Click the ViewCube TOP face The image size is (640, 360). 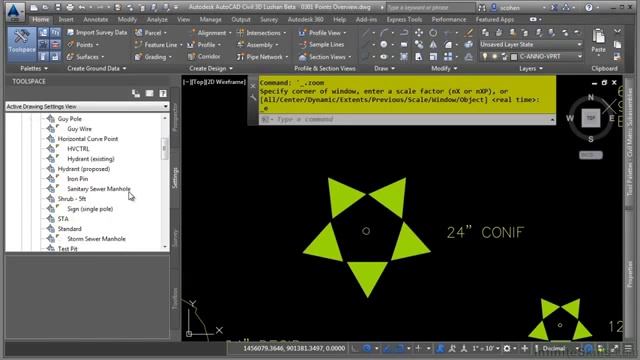[591, 118]
